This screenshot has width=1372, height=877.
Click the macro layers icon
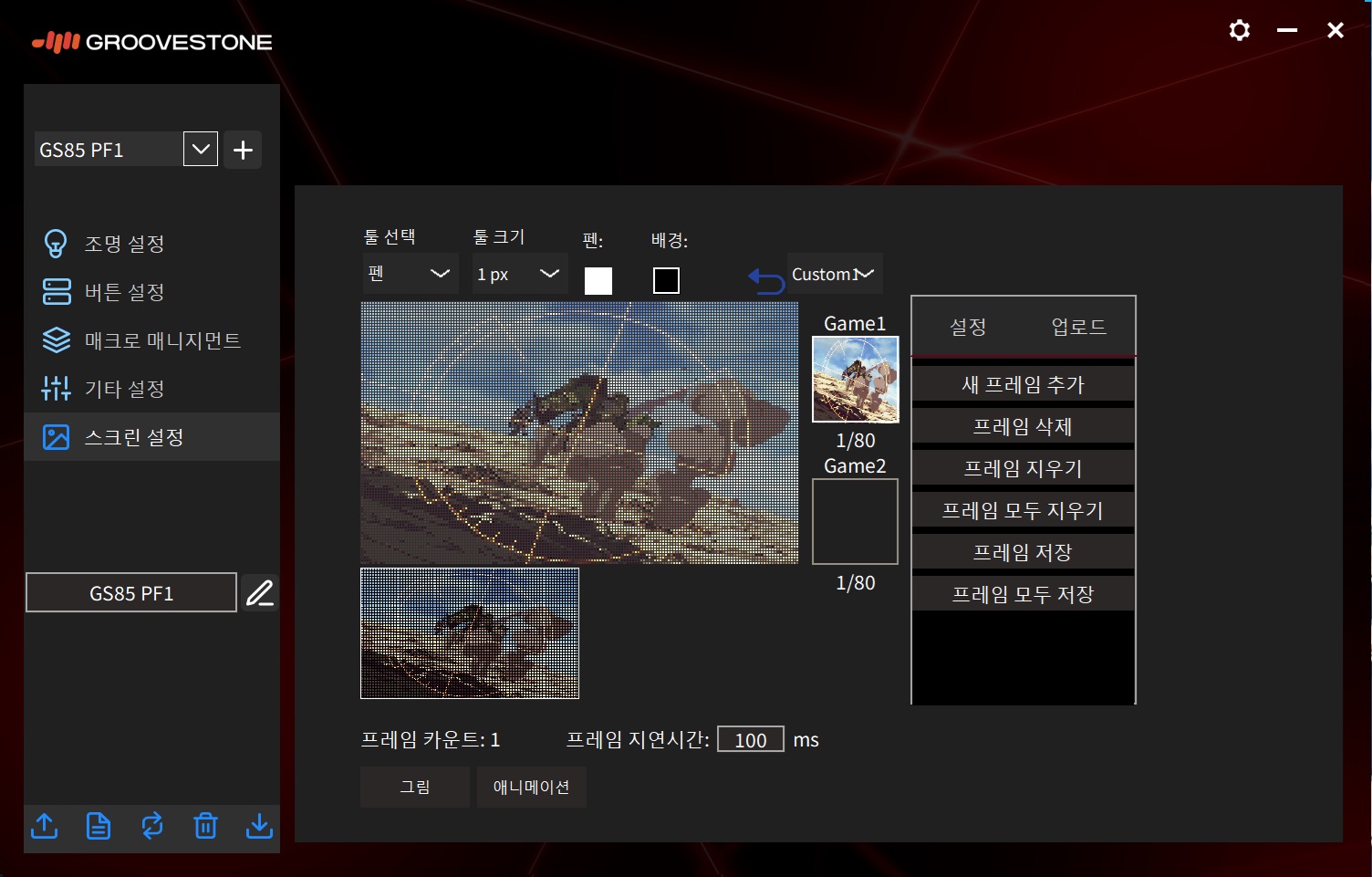(57, 340)
